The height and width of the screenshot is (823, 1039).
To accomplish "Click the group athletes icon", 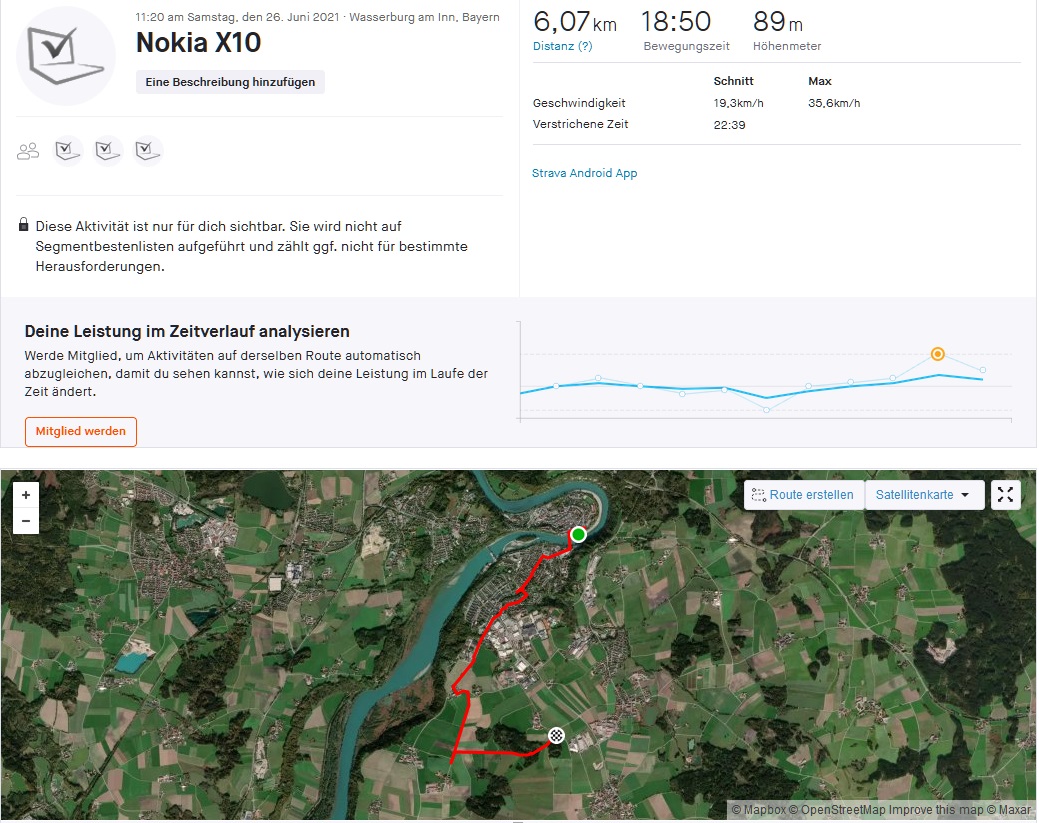I will [x=28, y=151].
